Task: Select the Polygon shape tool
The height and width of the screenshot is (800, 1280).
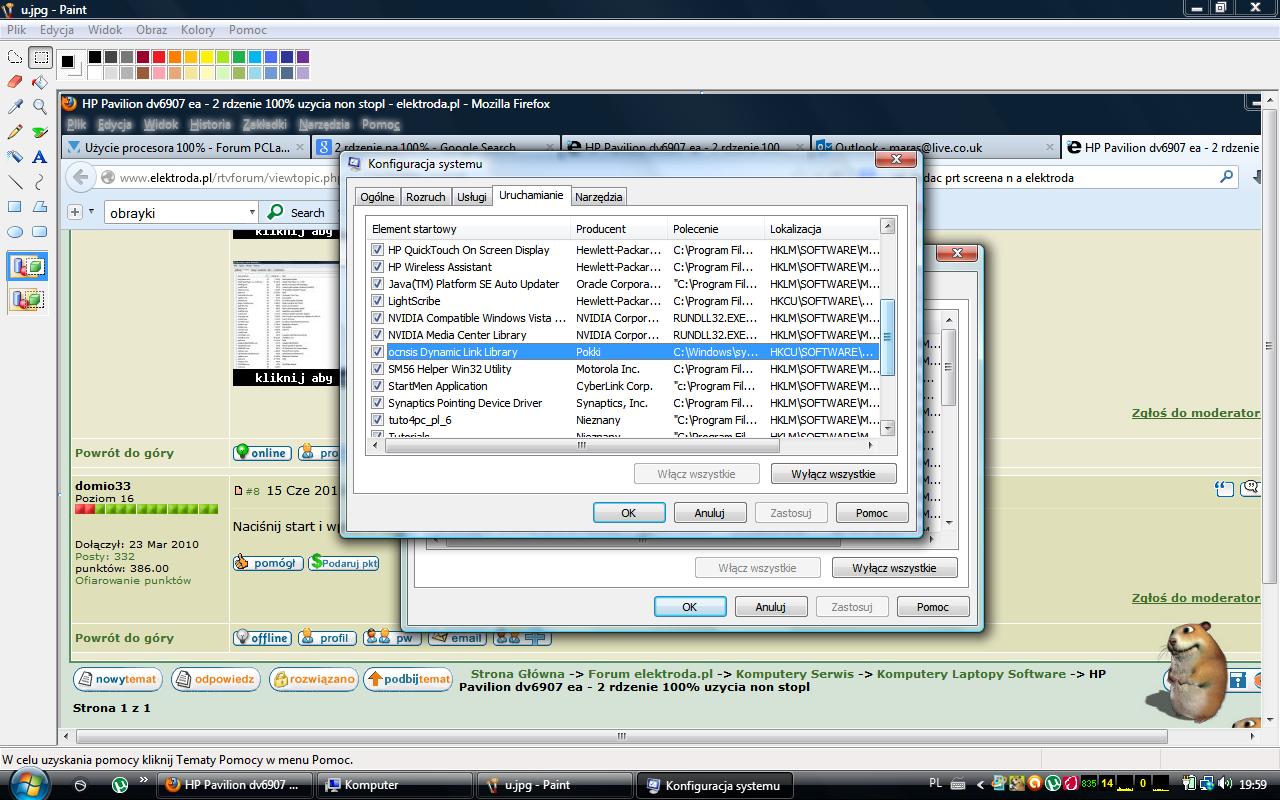Action: 40,207
